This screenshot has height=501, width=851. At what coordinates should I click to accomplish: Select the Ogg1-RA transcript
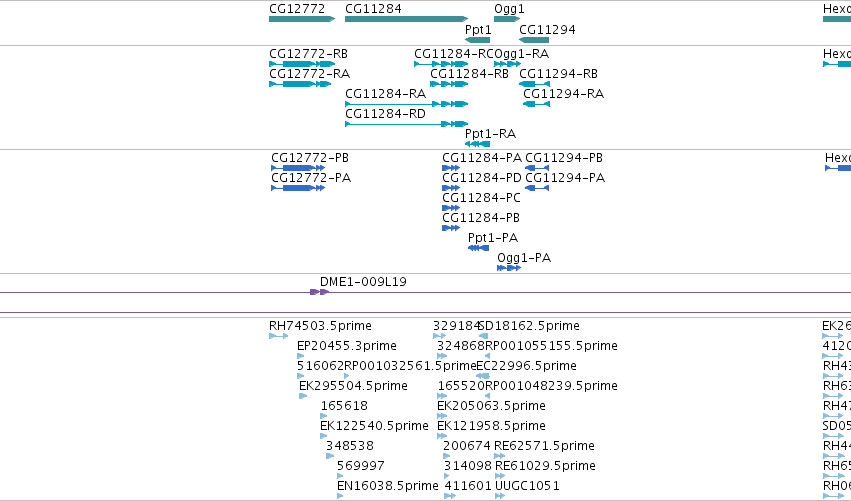tap(507, 64)
